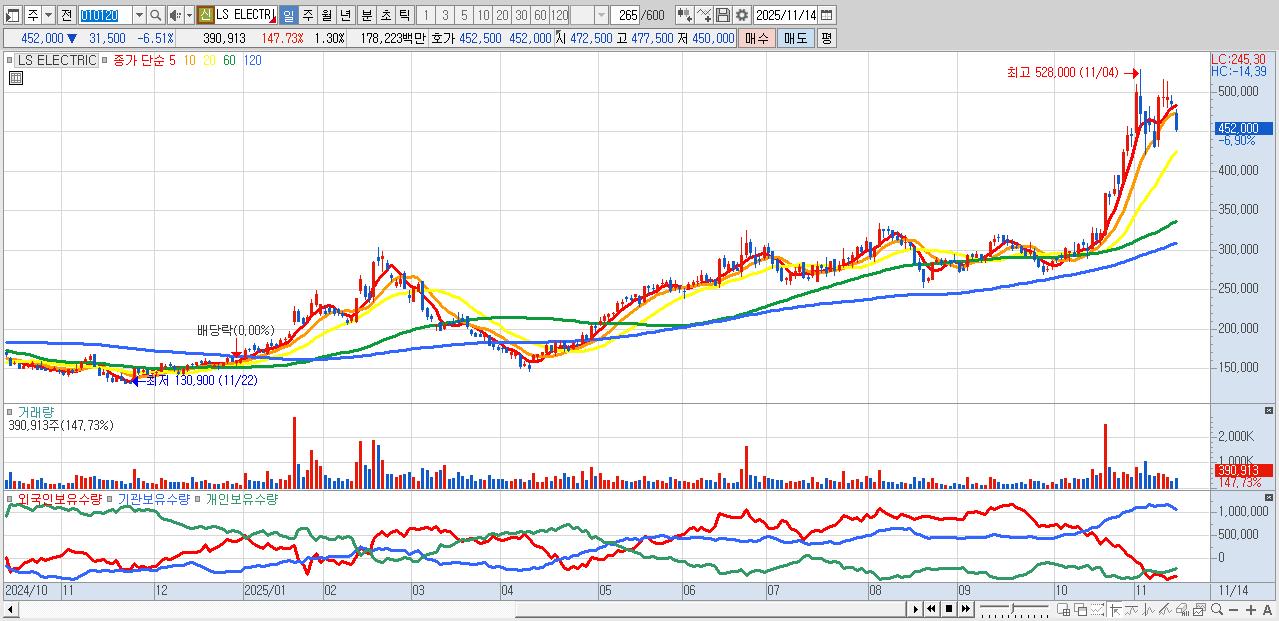Image resolution: width=1279 pixels, height=621 pixels.
Task: Click the zoom slider at bottom
Action: 1015,609
